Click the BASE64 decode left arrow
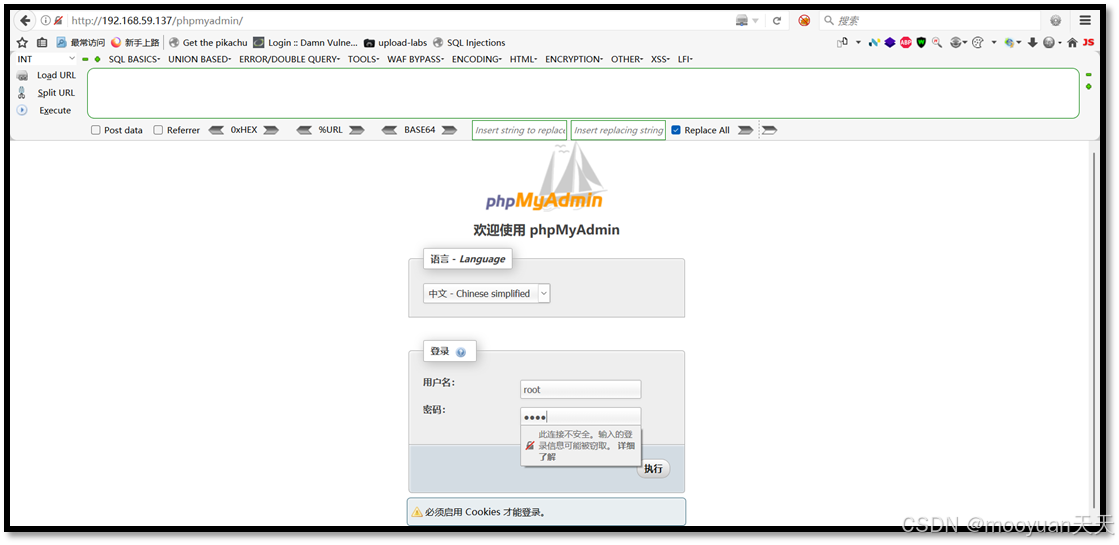Image resolution: width=1119 pixels, height=545 pixels. point(390,131)
